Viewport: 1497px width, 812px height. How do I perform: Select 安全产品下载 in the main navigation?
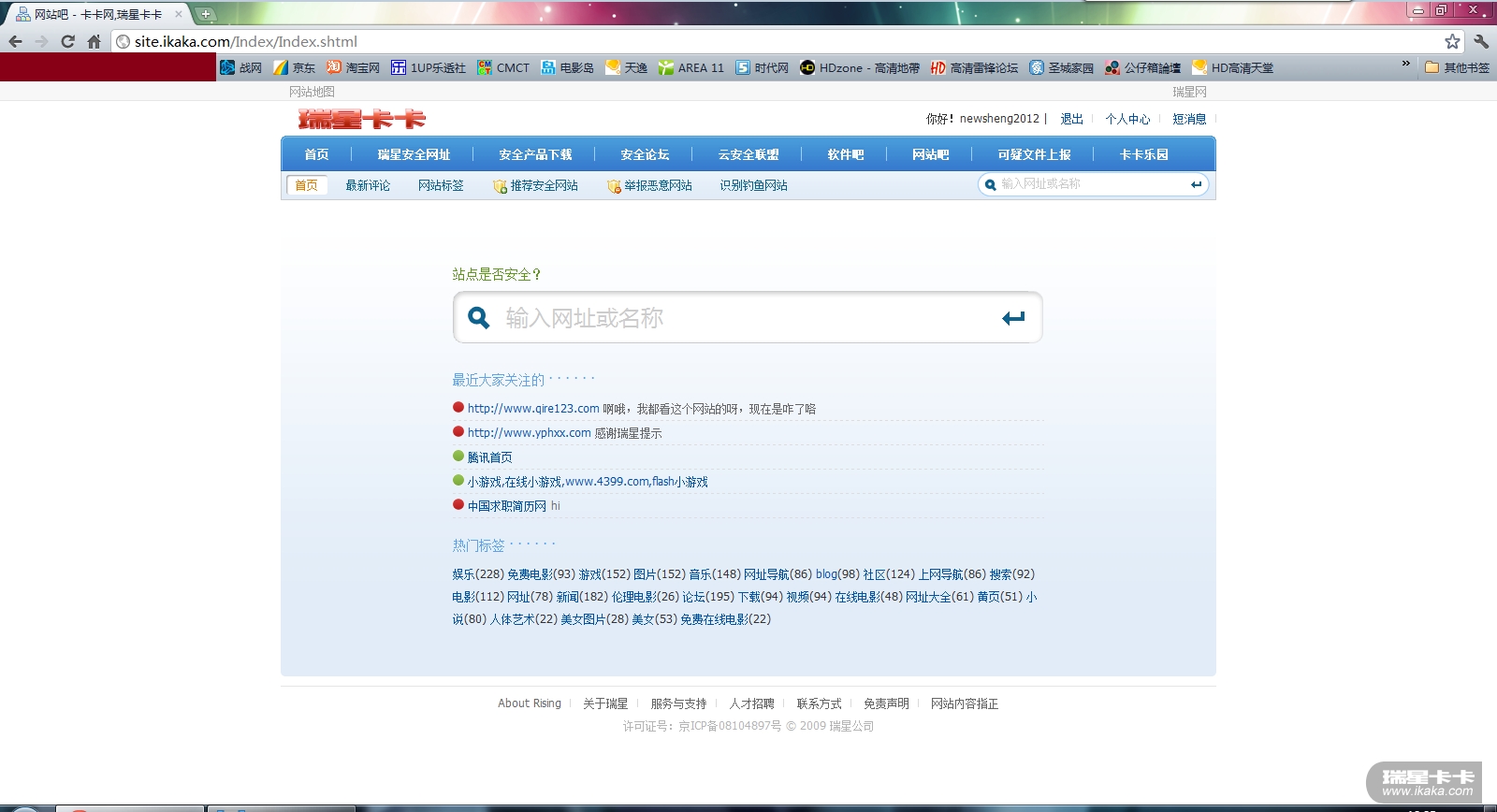pos(535,154)
